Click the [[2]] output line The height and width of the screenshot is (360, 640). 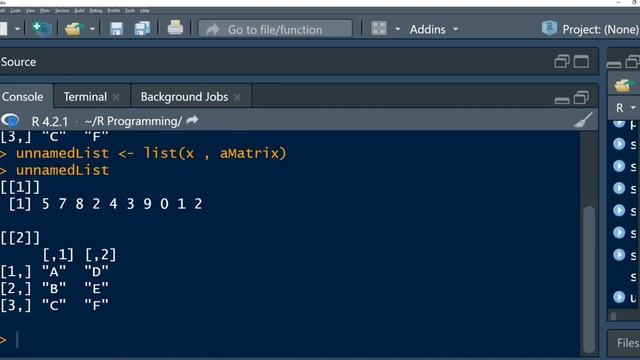[20, 238]
